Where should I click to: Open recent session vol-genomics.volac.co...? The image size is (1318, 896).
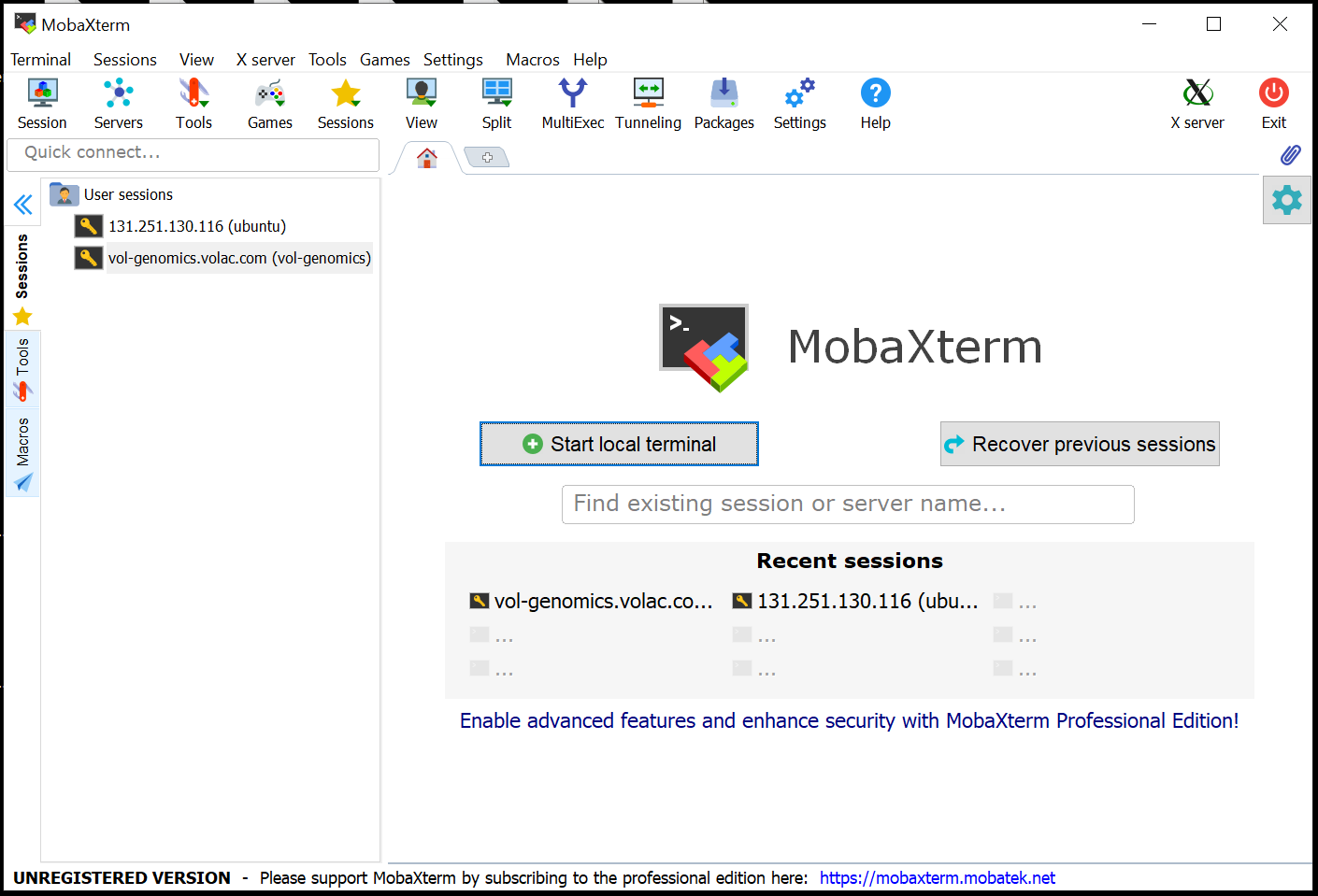[592, 601]
